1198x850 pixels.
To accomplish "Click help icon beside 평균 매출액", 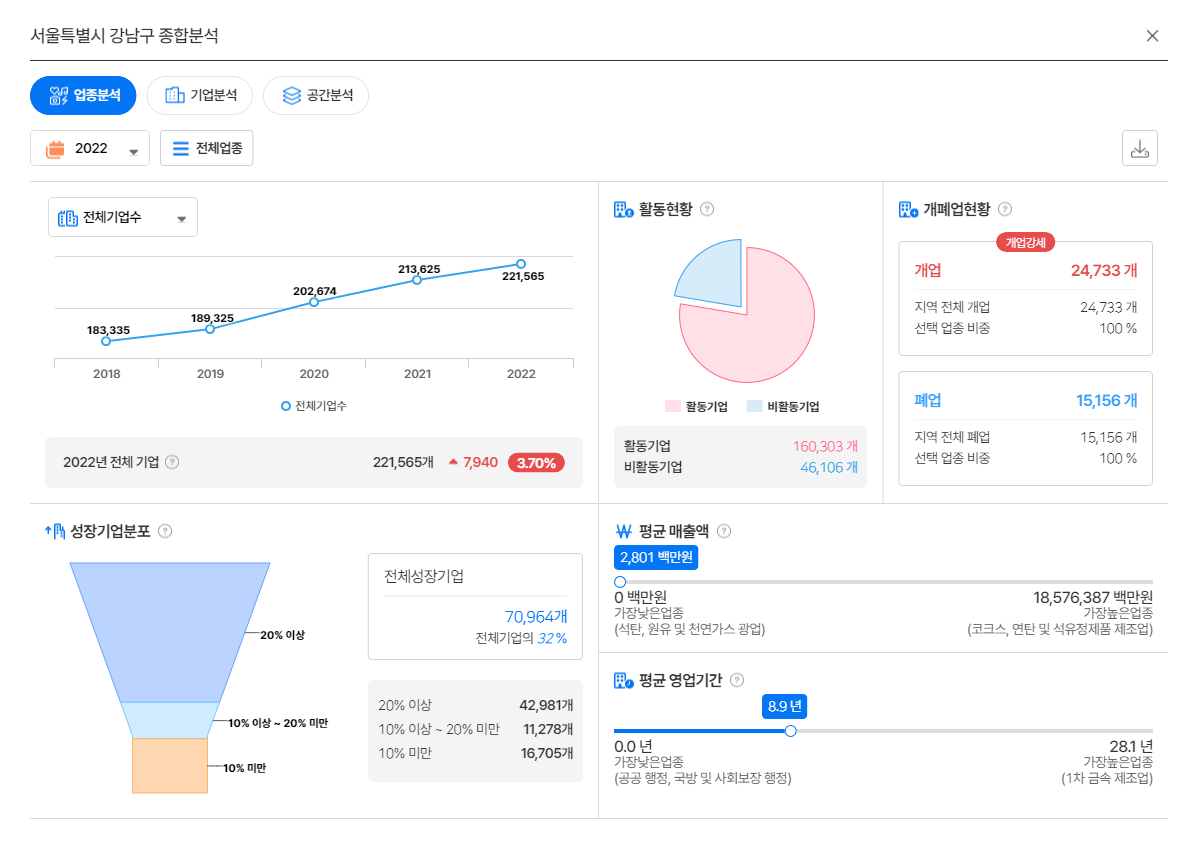I will [x=724, y=531].
